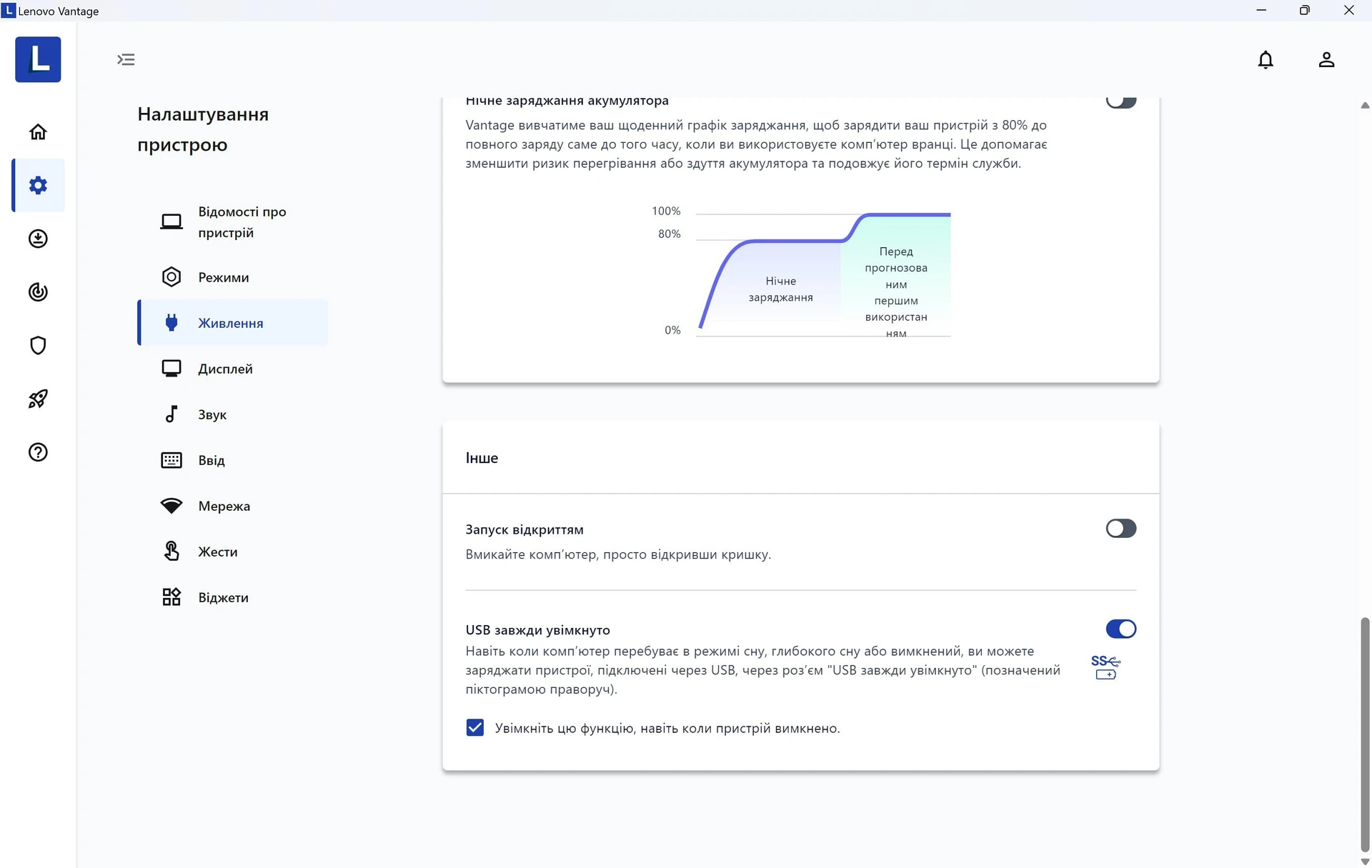Disable the USB завжди увімкнуто toggle
The width and height of the screenshot is (1372, 868).
click(1121, 629)
